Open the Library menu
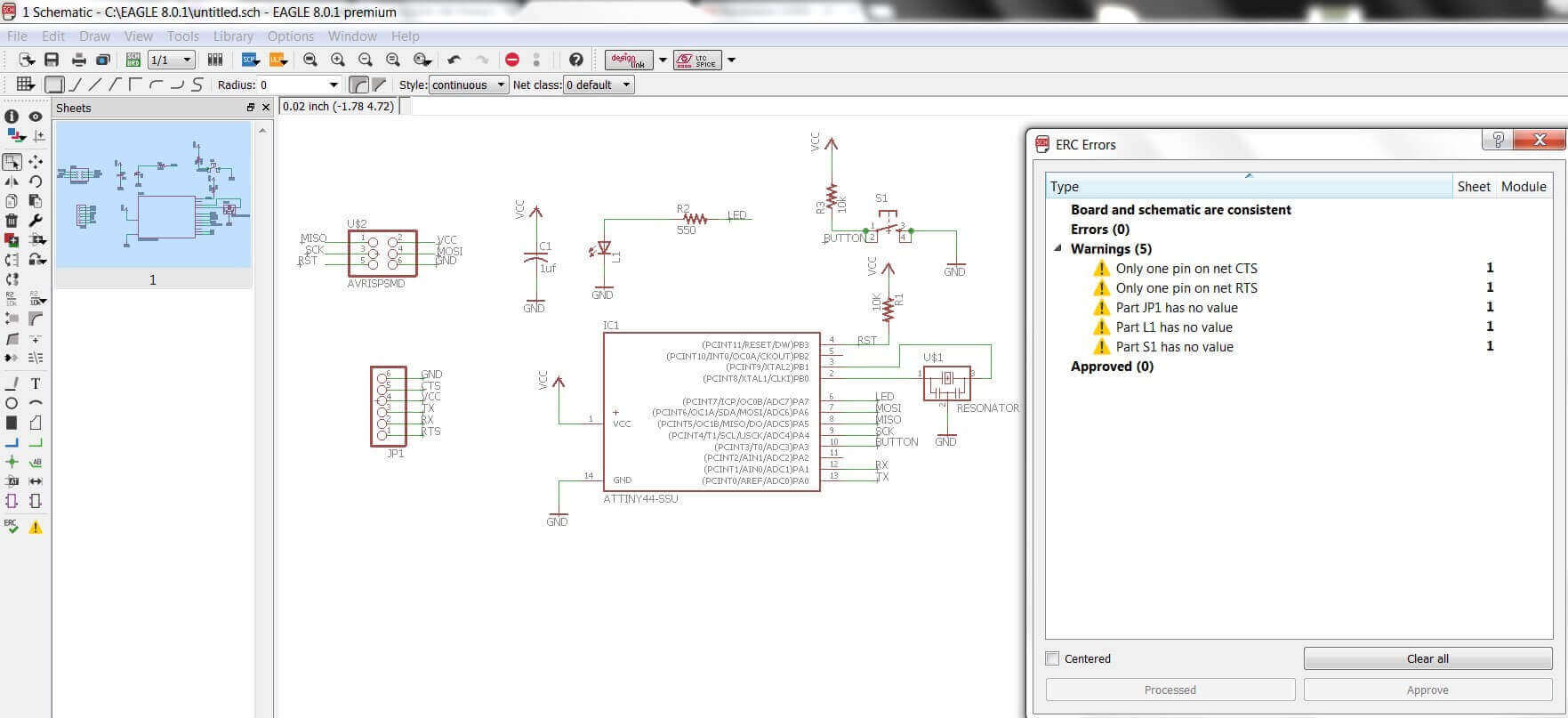 click(x=233, y=36)
